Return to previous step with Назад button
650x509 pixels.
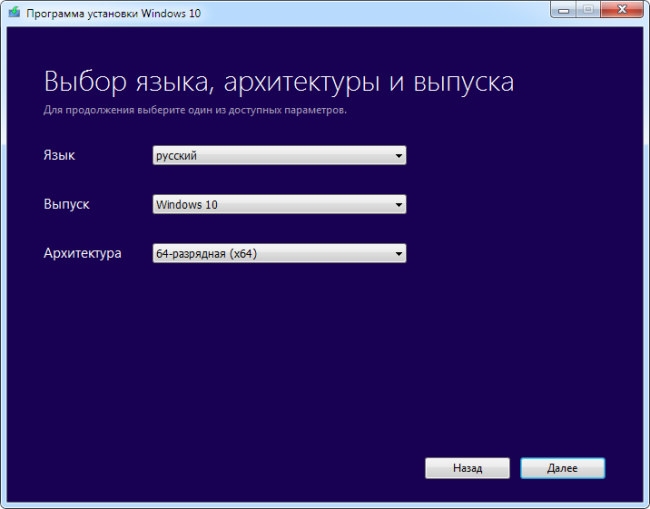467,468
